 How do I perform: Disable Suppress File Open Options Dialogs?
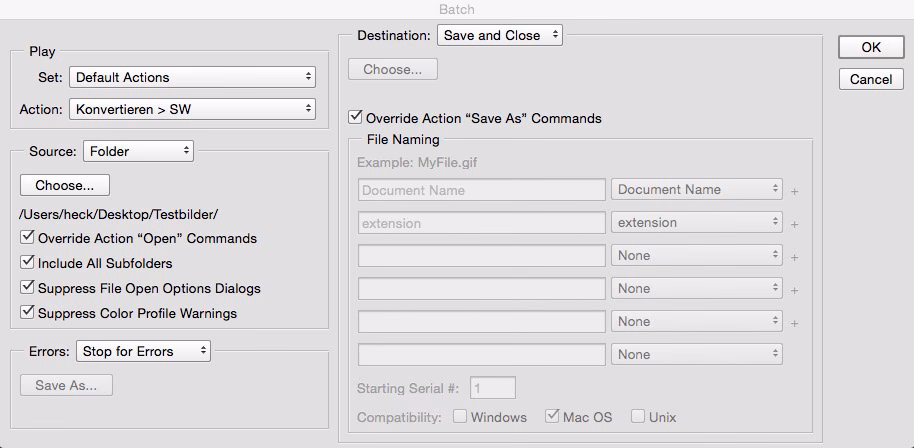[x=27, y=289]
